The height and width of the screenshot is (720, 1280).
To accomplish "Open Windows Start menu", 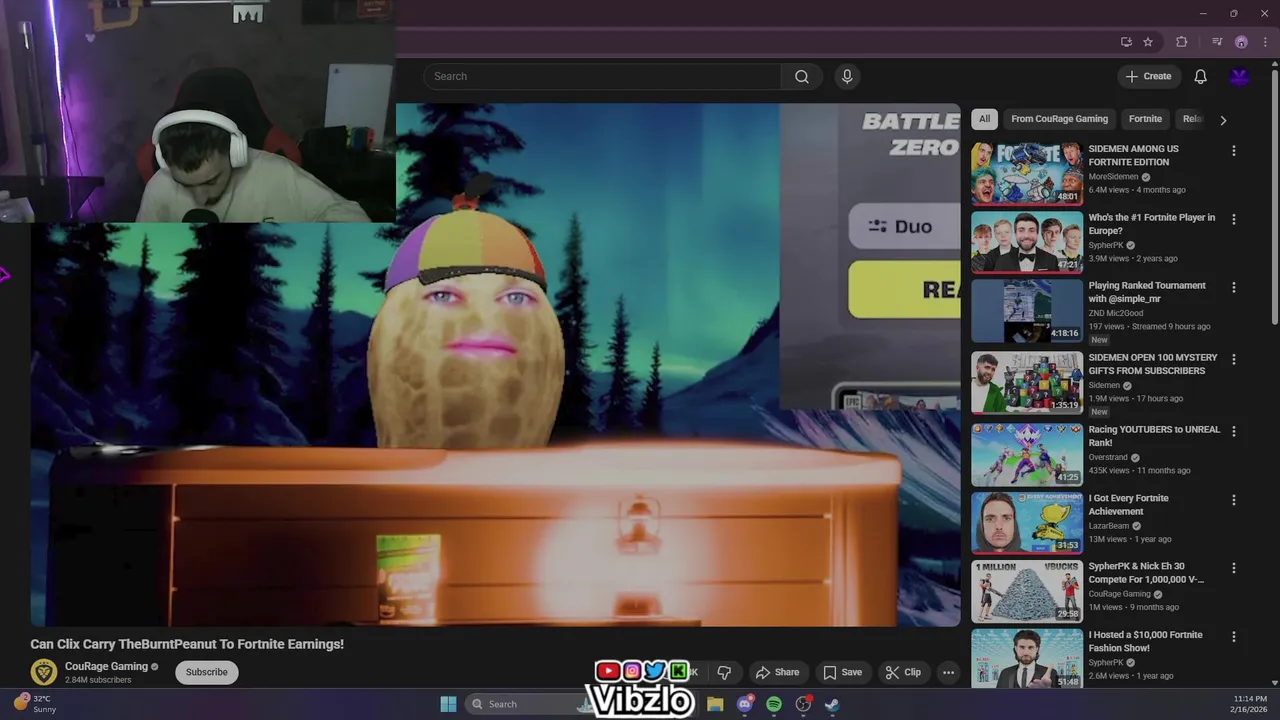I will point(449,704).
